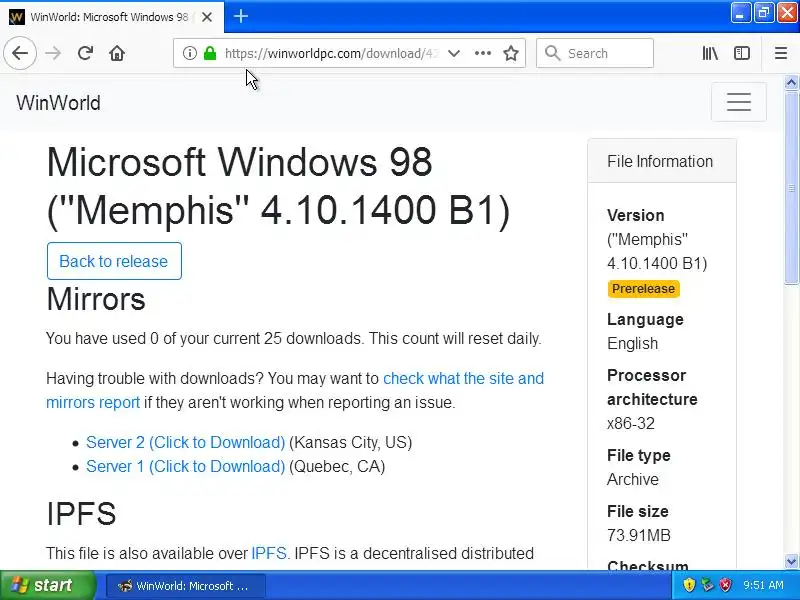Click the Back to release button
This screenshot has height=600, width=800.
point(114,261)
